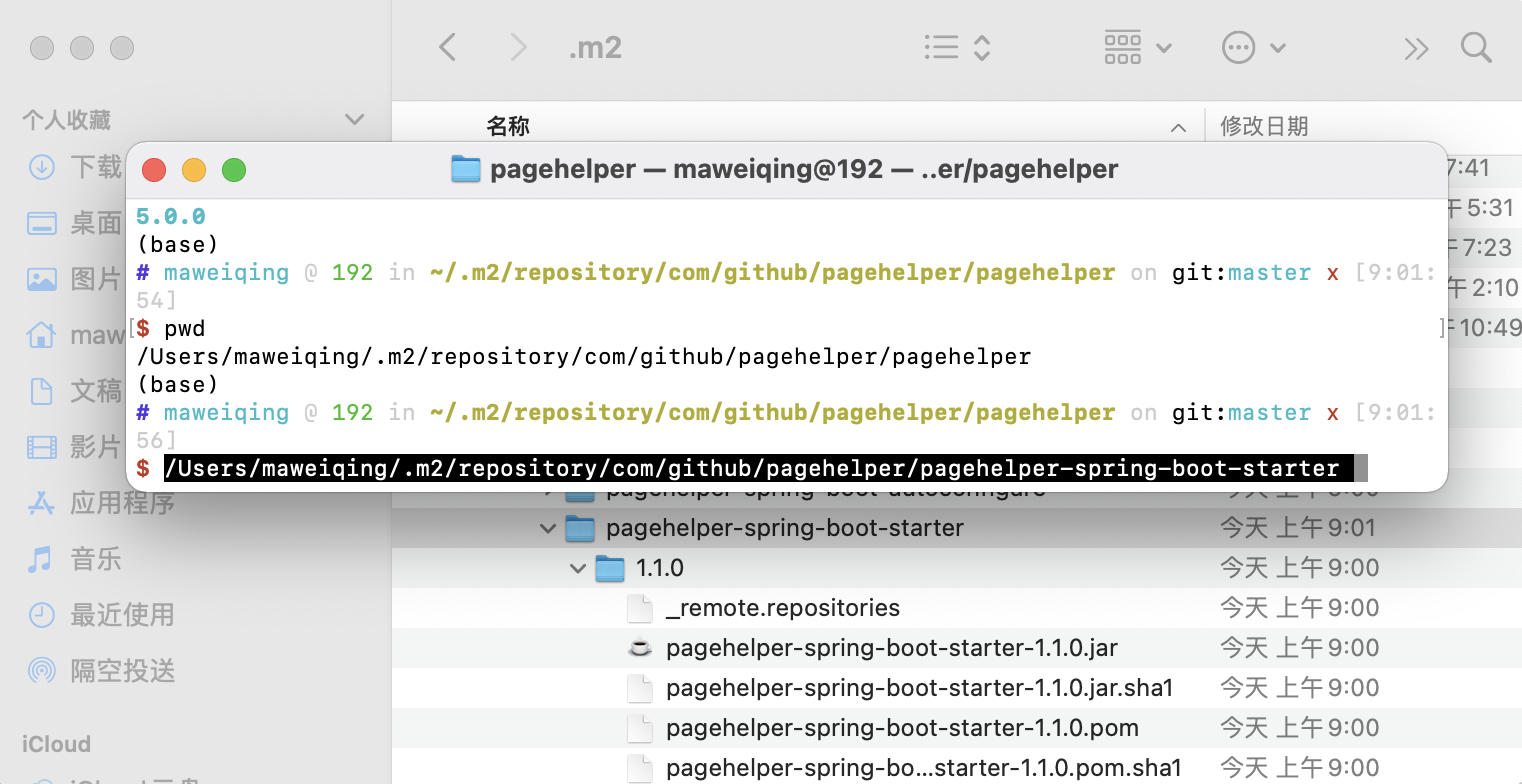Open the group-by grid dropdown

pos(1138,47)
